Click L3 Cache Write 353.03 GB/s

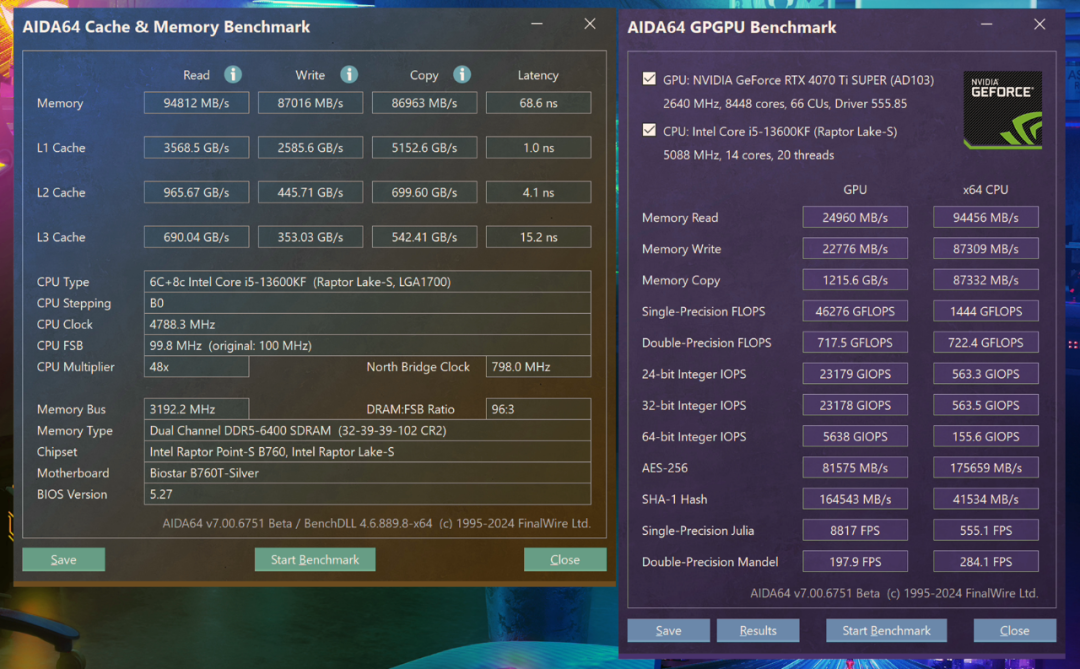pos(310,237)
